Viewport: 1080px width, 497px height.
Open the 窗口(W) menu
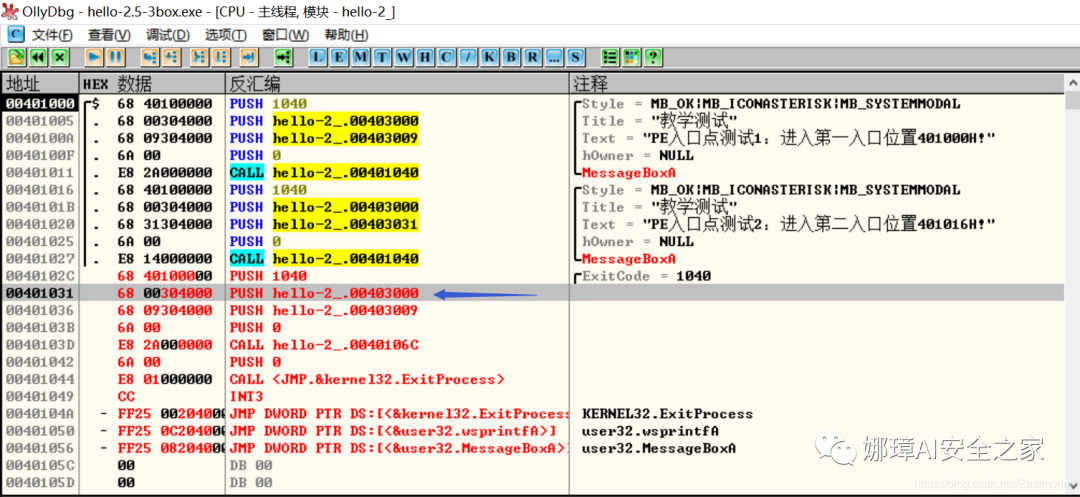pos(285,35)
